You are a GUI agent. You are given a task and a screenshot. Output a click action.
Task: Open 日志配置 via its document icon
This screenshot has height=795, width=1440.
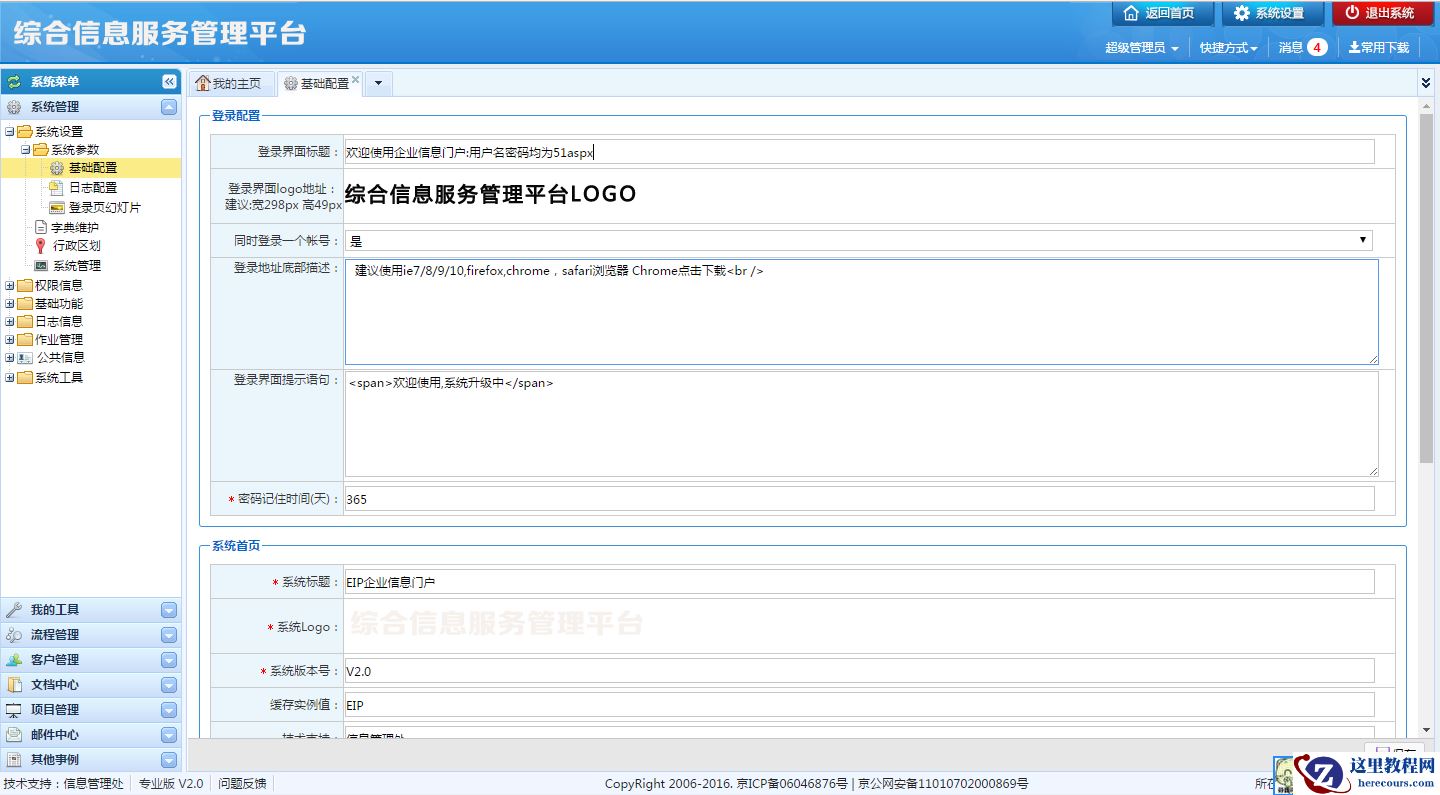(57, 187)
